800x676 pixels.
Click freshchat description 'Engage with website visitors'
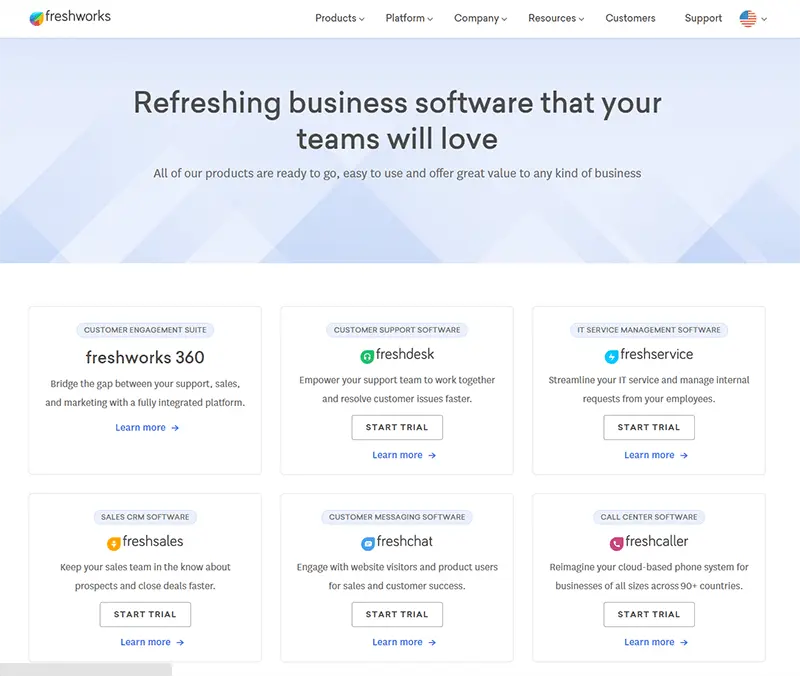click(397, 577)
